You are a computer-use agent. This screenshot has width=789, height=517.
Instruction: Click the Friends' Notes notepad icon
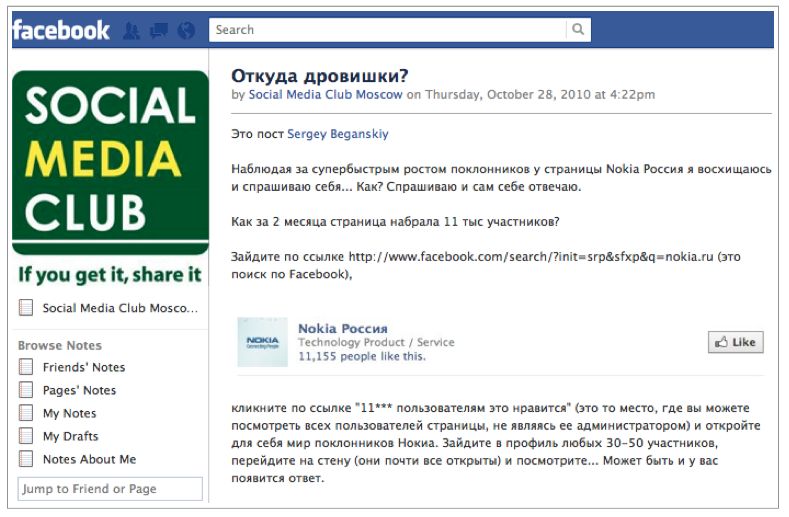click(26, 366)
